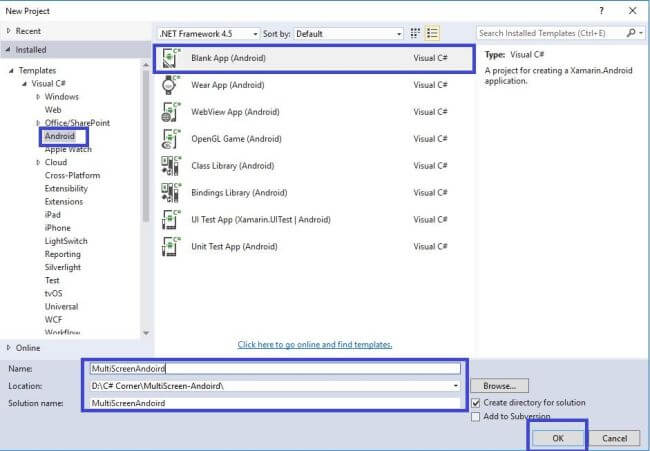Collapse the Templates tree node
Screen dimensions: 650x451
click(11, 70)
